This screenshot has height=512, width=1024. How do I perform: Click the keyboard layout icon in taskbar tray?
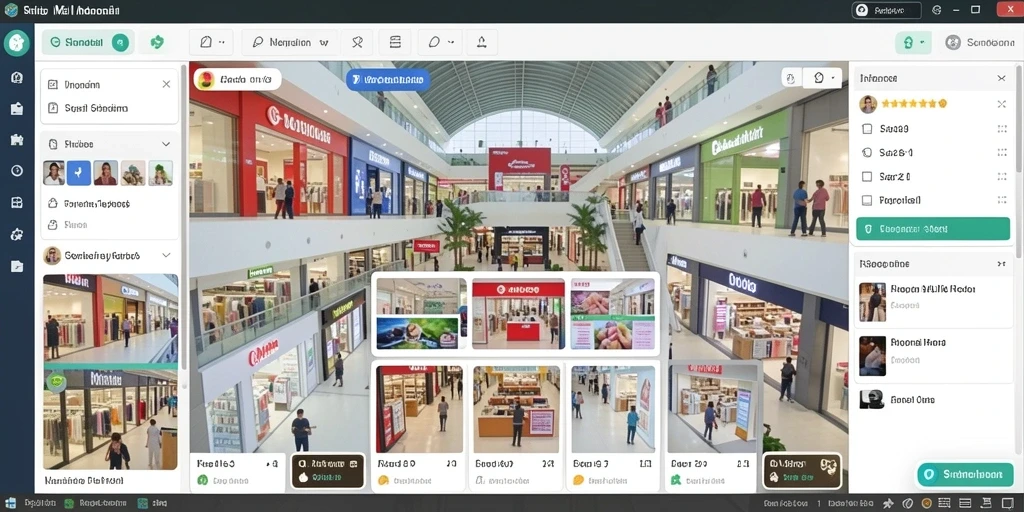[945, 504]
